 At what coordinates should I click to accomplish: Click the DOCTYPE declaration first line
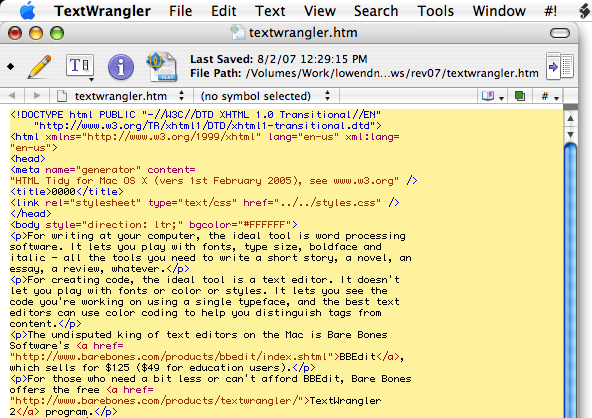click(x=196, y=115)
